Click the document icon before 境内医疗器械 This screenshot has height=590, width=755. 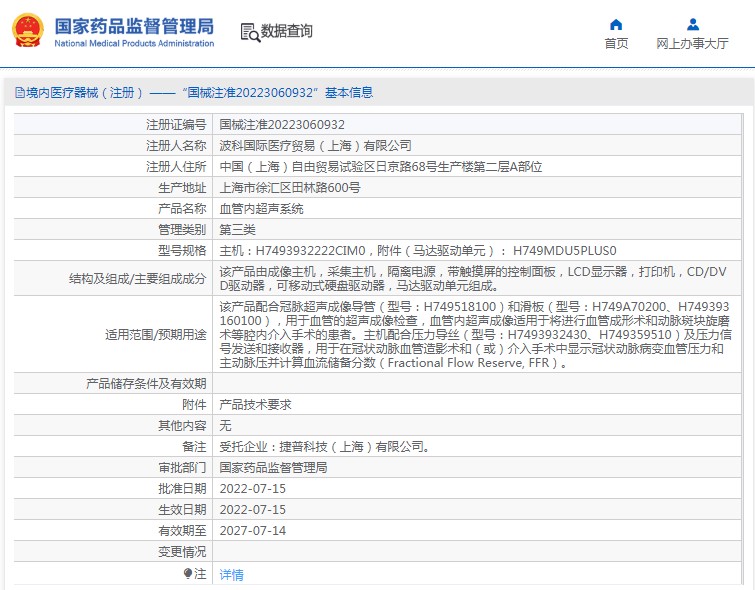pos(20,92)
